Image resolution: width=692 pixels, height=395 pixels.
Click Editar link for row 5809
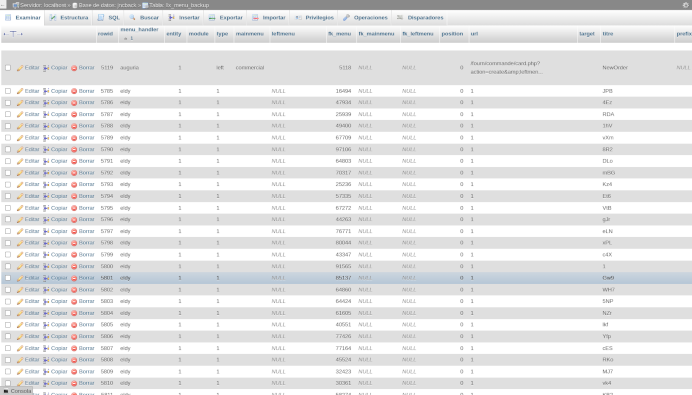click(x=32, y=372)
